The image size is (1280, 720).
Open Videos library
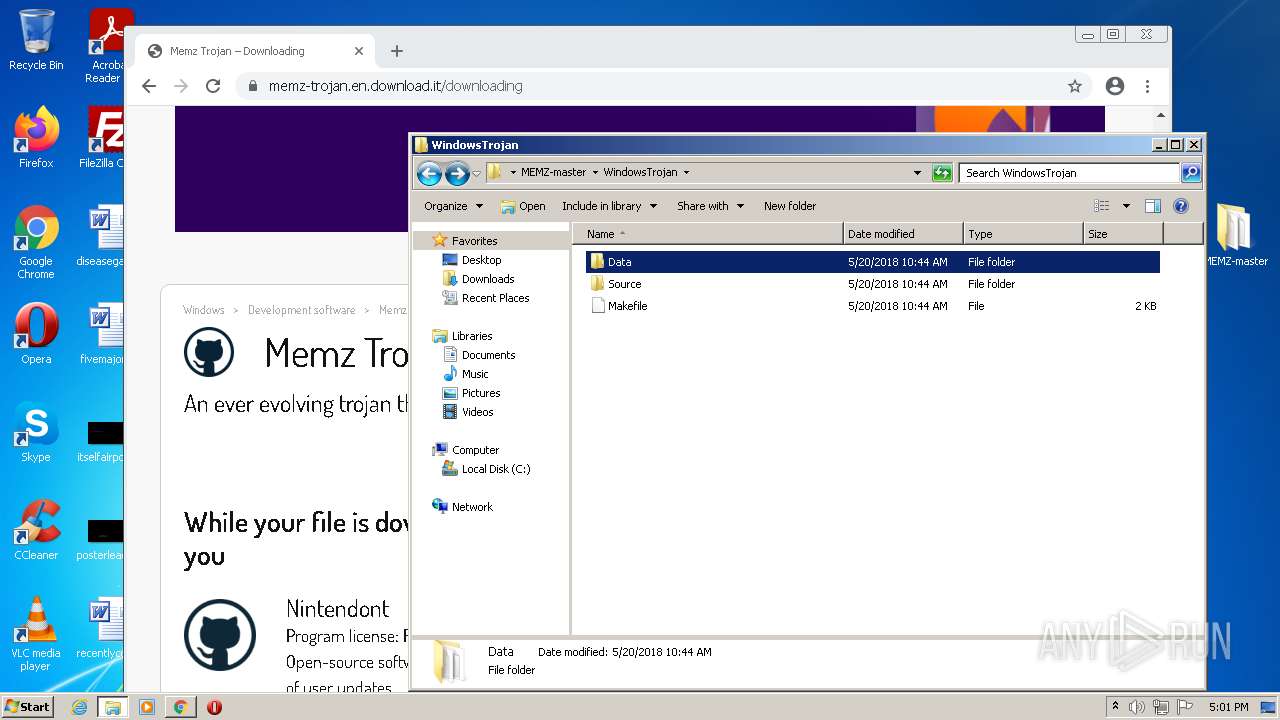[x=468, y=412]
